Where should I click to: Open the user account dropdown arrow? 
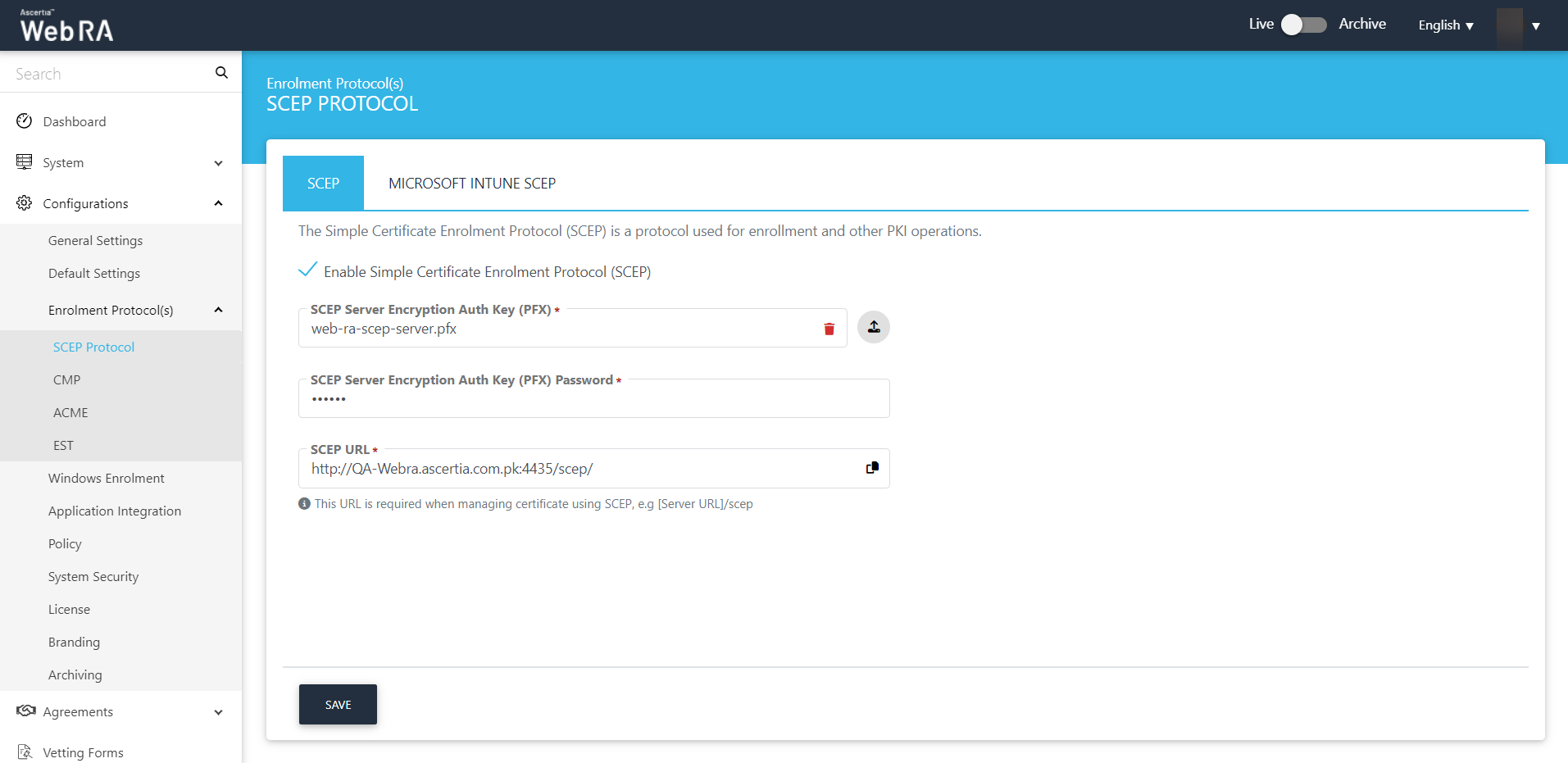(1536, 26)
